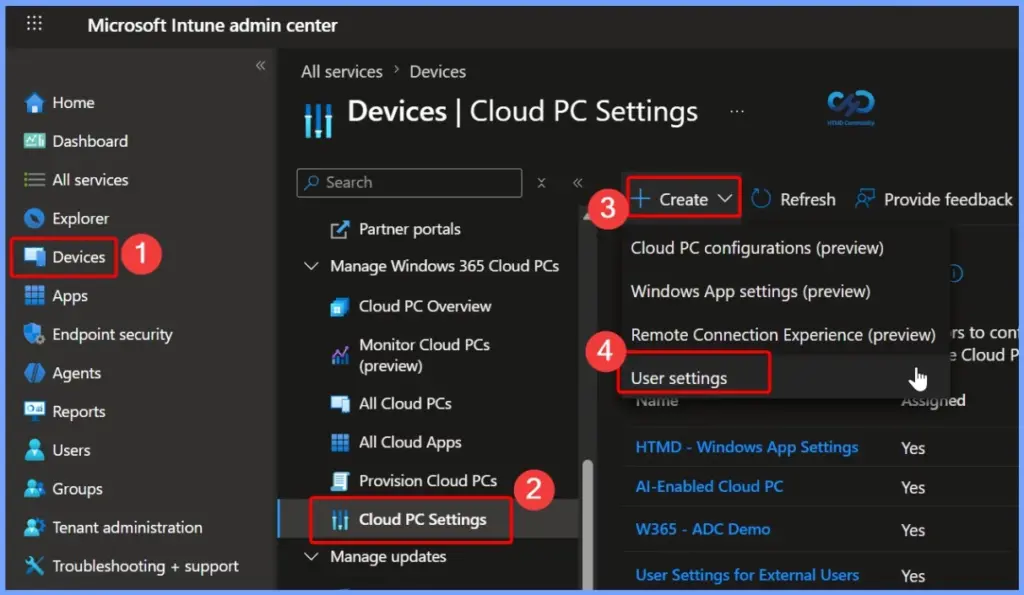Click the resource menu vertical scrollbar
This screenshot has width=1024, height=595.
point(588,523)
